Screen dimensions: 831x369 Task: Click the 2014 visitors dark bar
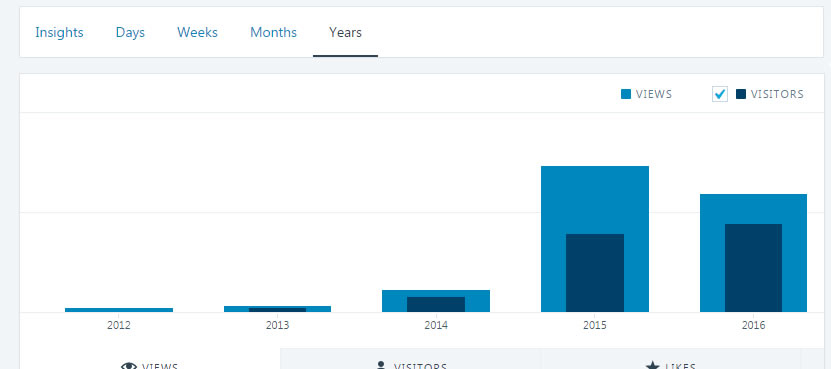pos(436,304)
